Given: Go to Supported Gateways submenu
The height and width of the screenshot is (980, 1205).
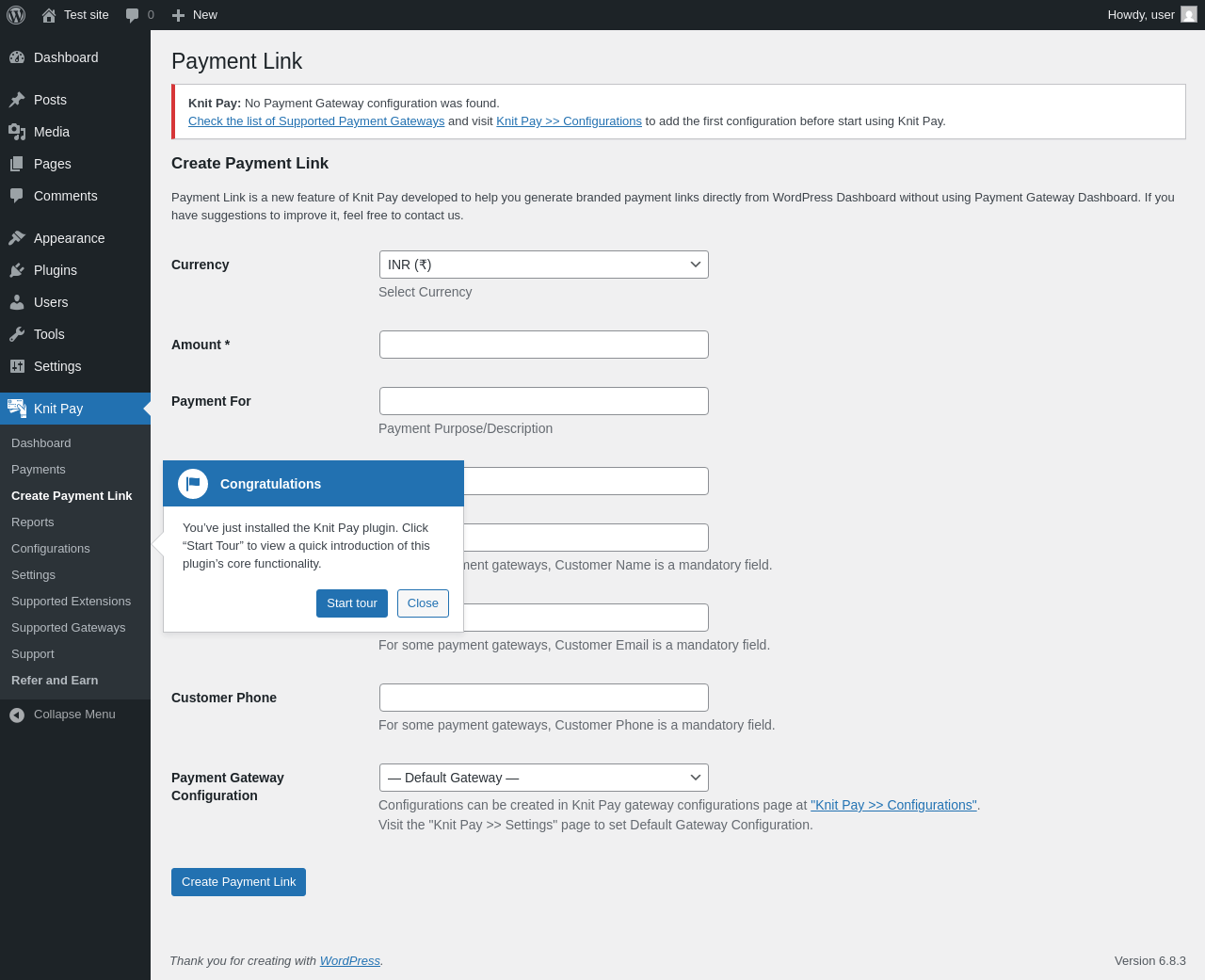Looking at the screenshot, I should (x=68, y=628).
